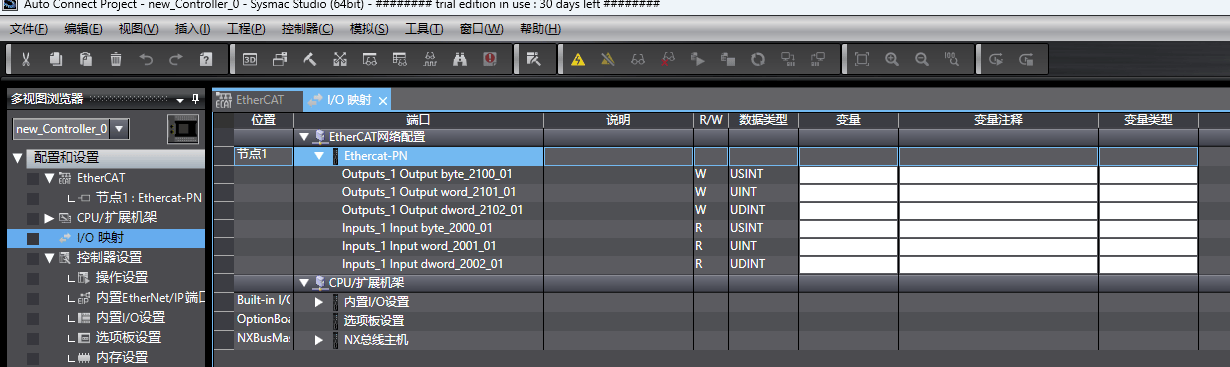Click the Cut scissors icon

(26, 60)
